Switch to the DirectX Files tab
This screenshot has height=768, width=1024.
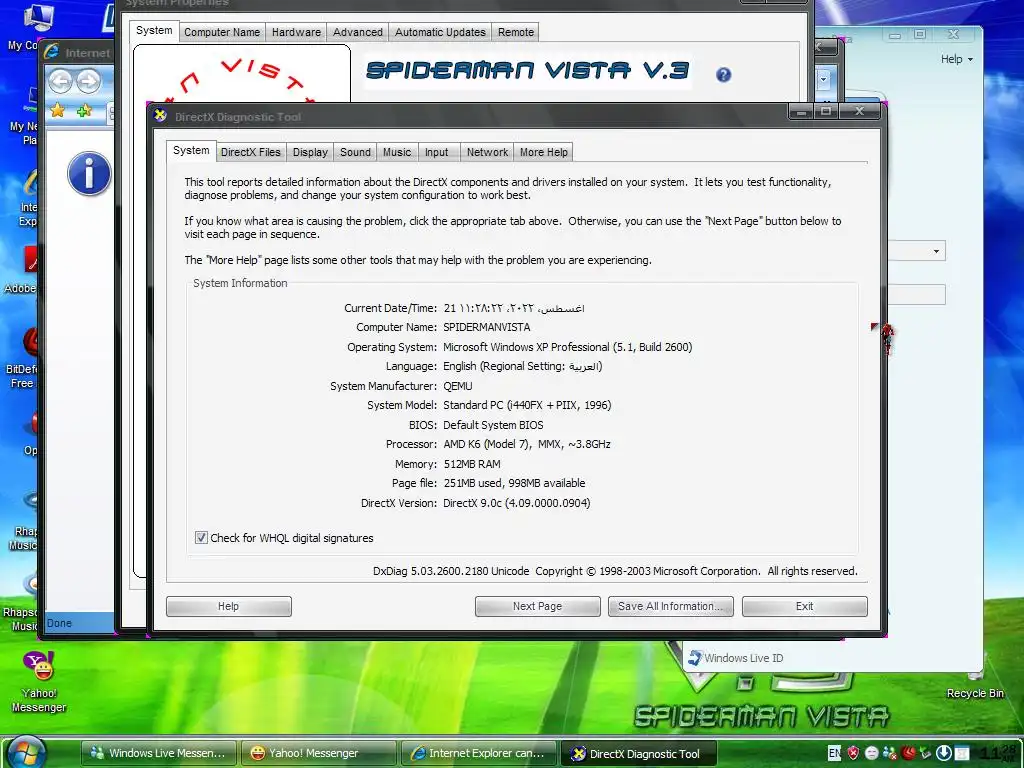tap(250, 152)
